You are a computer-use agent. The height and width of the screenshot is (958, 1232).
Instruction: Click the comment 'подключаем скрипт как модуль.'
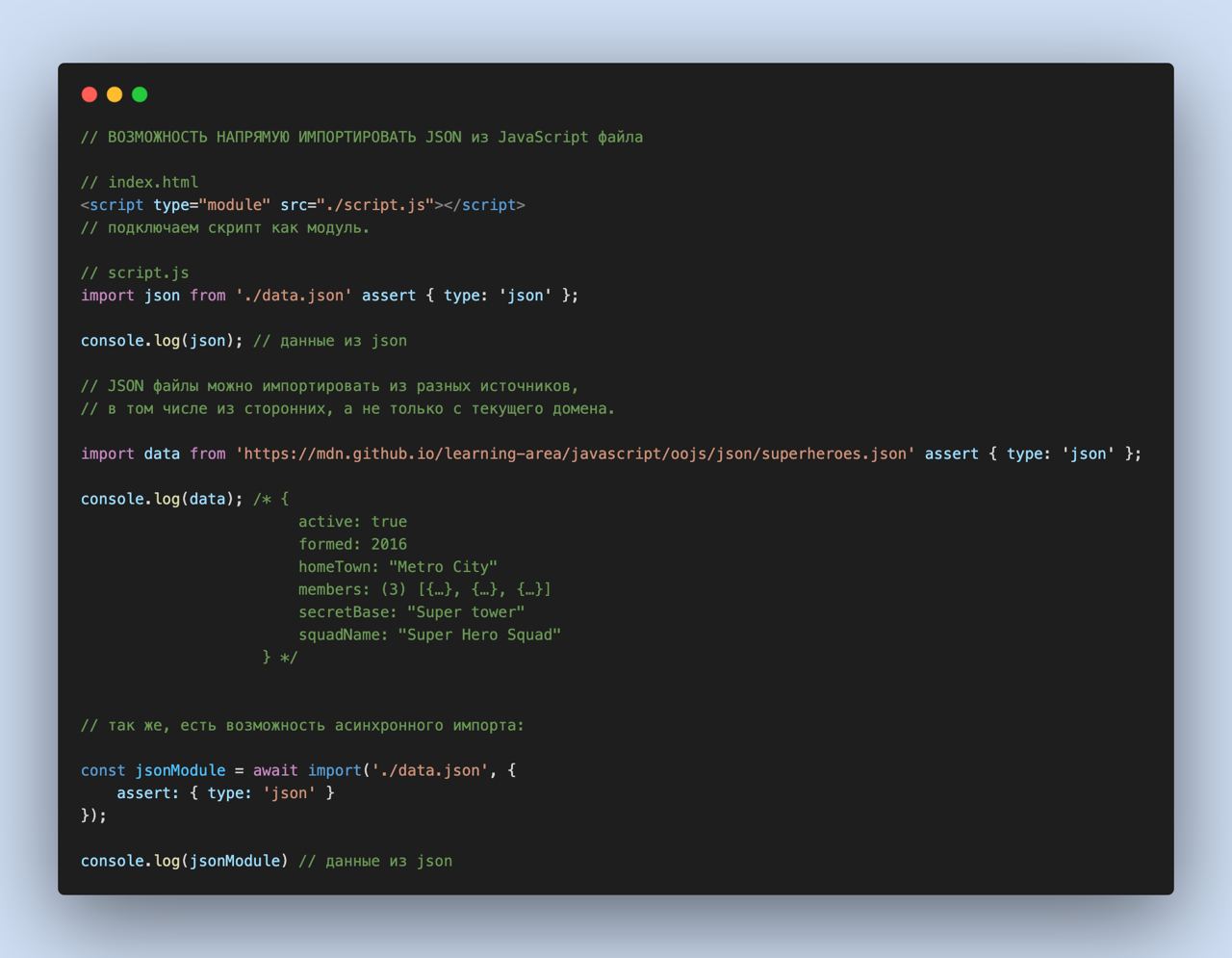pyautogui.click(x=225, y=227)
